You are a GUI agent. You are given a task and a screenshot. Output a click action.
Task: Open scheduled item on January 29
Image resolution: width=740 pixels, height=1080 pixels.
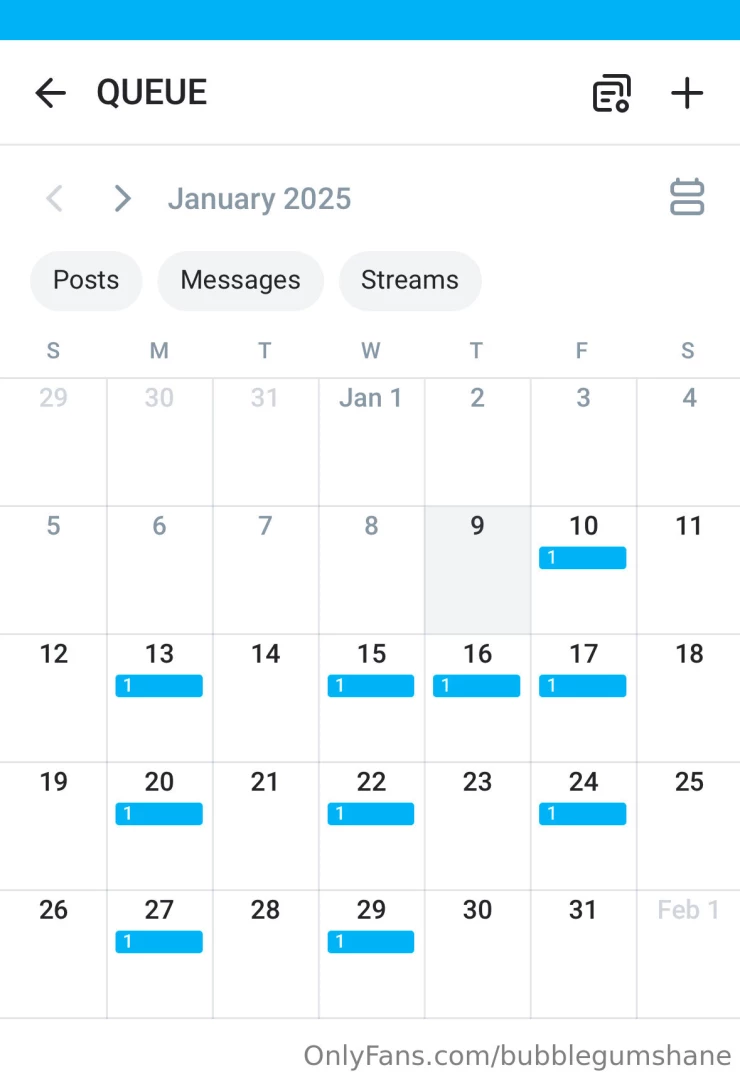coord(371,942)
